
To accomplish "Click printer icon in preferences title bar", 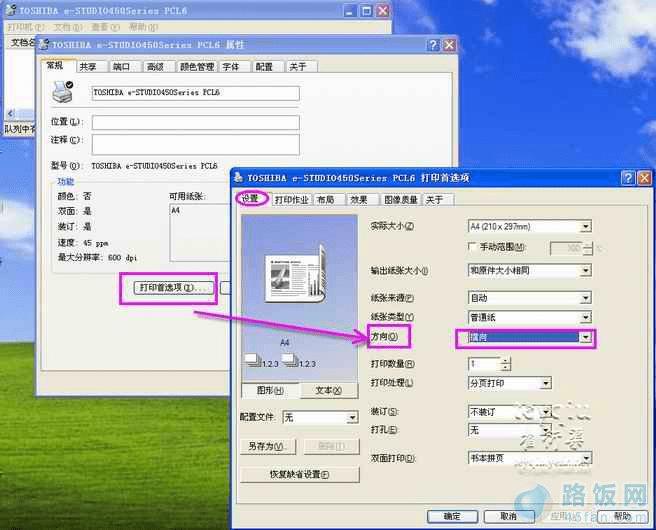I will click(x=238, y=178).
